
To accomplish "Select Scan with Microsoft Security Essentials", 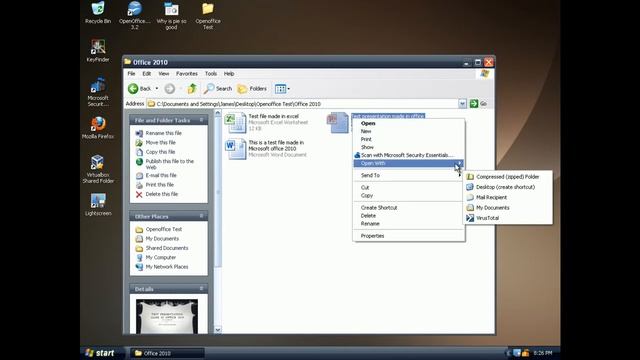I will (409, 155).
